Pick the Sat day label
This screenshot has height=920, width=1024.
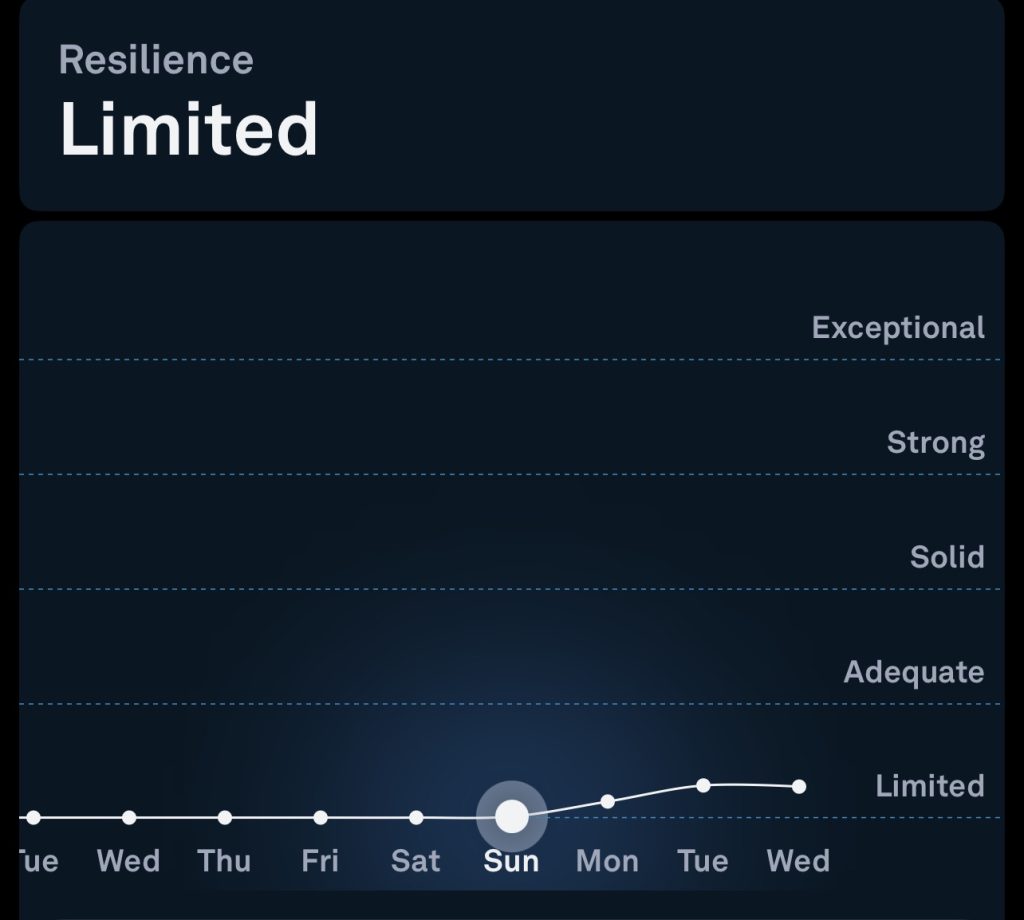(x=415, y=861)
